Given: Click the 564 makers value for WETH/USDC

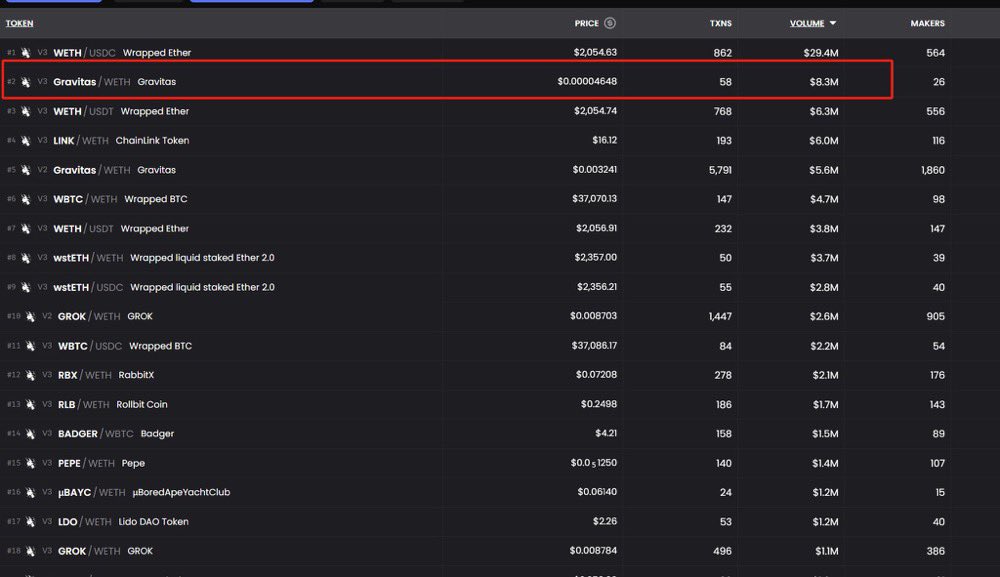Looking at the screenshot, I should coord(936,53).
